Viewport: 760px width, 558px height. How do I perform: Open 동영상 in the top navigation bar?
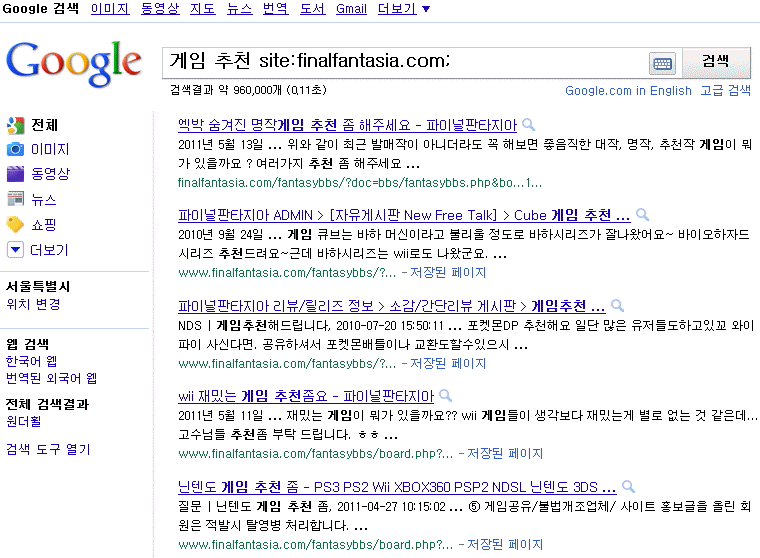click(160, 9)
